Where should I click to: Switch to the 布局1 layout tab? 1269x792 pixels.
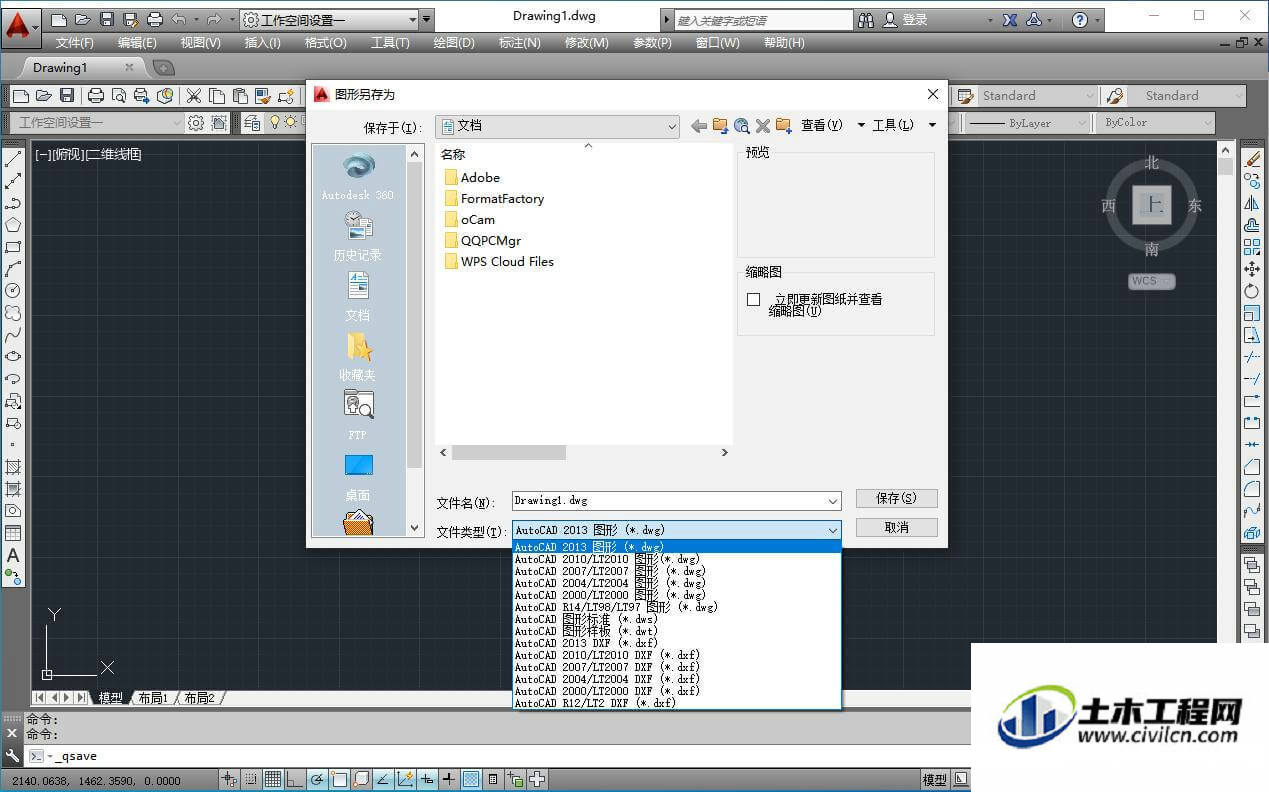153,698
